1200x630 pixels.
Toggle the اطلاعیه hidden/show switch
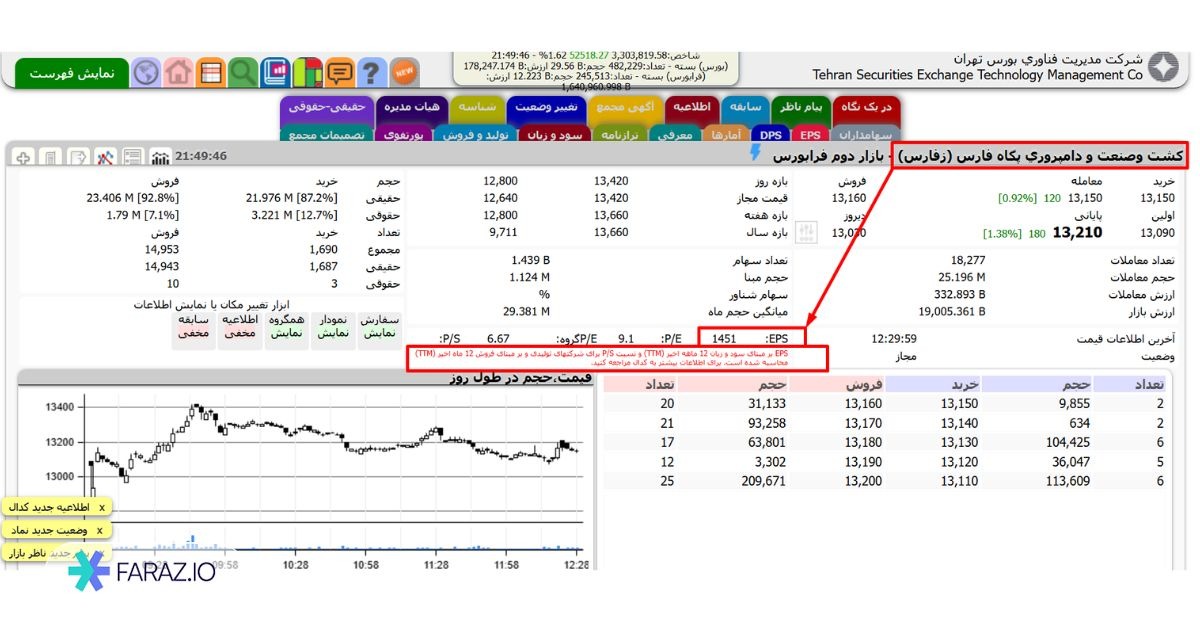tap(240, 327)
